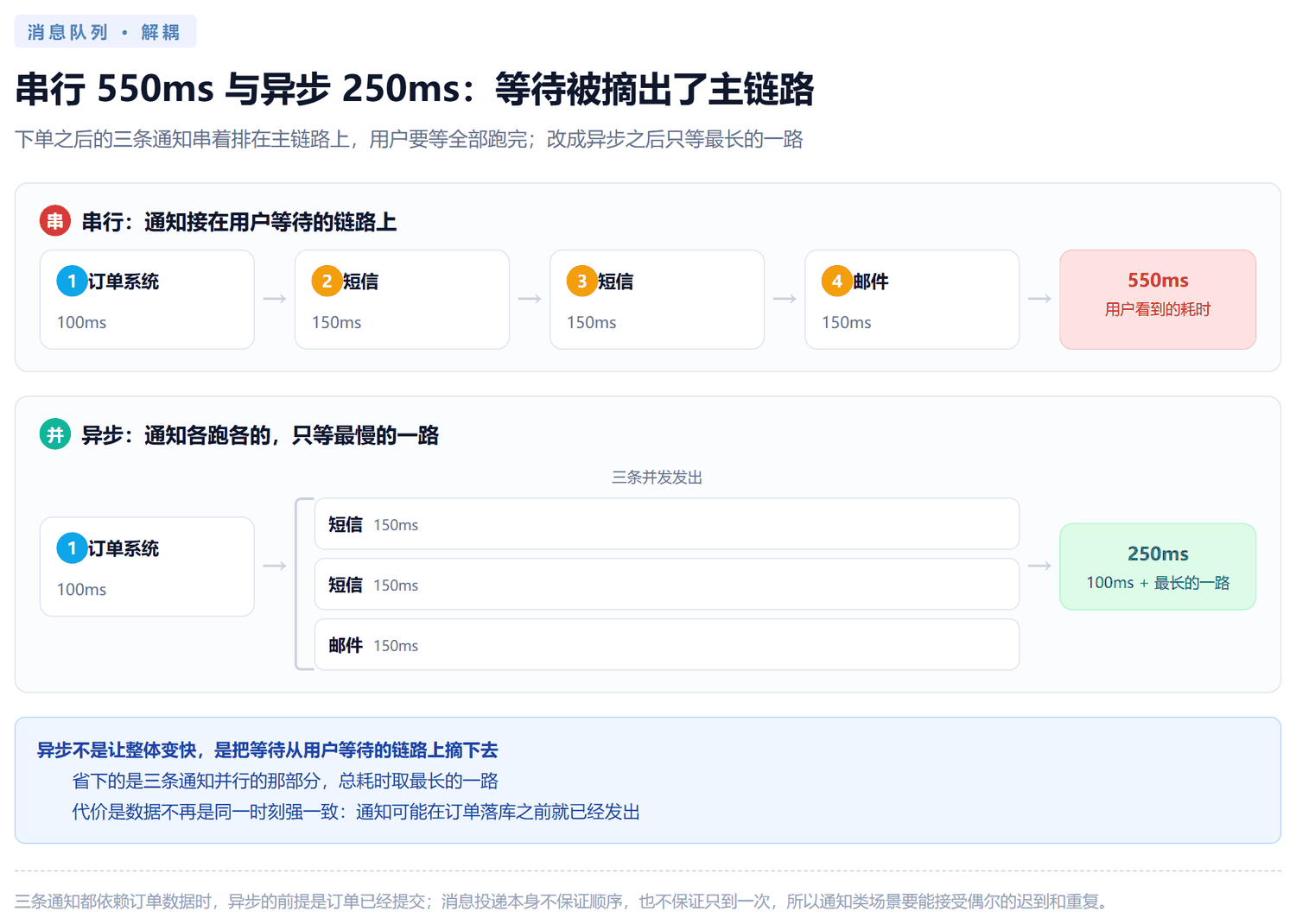Screen dimensions: 1296x924
Task: Click 150ms under the step 3 短信 card
Action: 591,322
